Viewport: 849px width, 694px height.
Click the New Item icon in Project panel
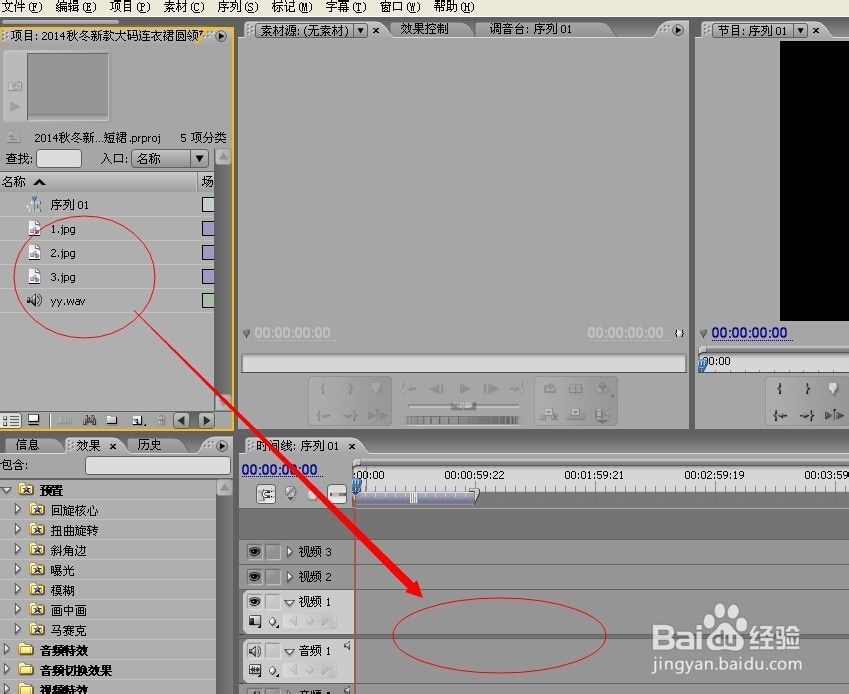138,421
